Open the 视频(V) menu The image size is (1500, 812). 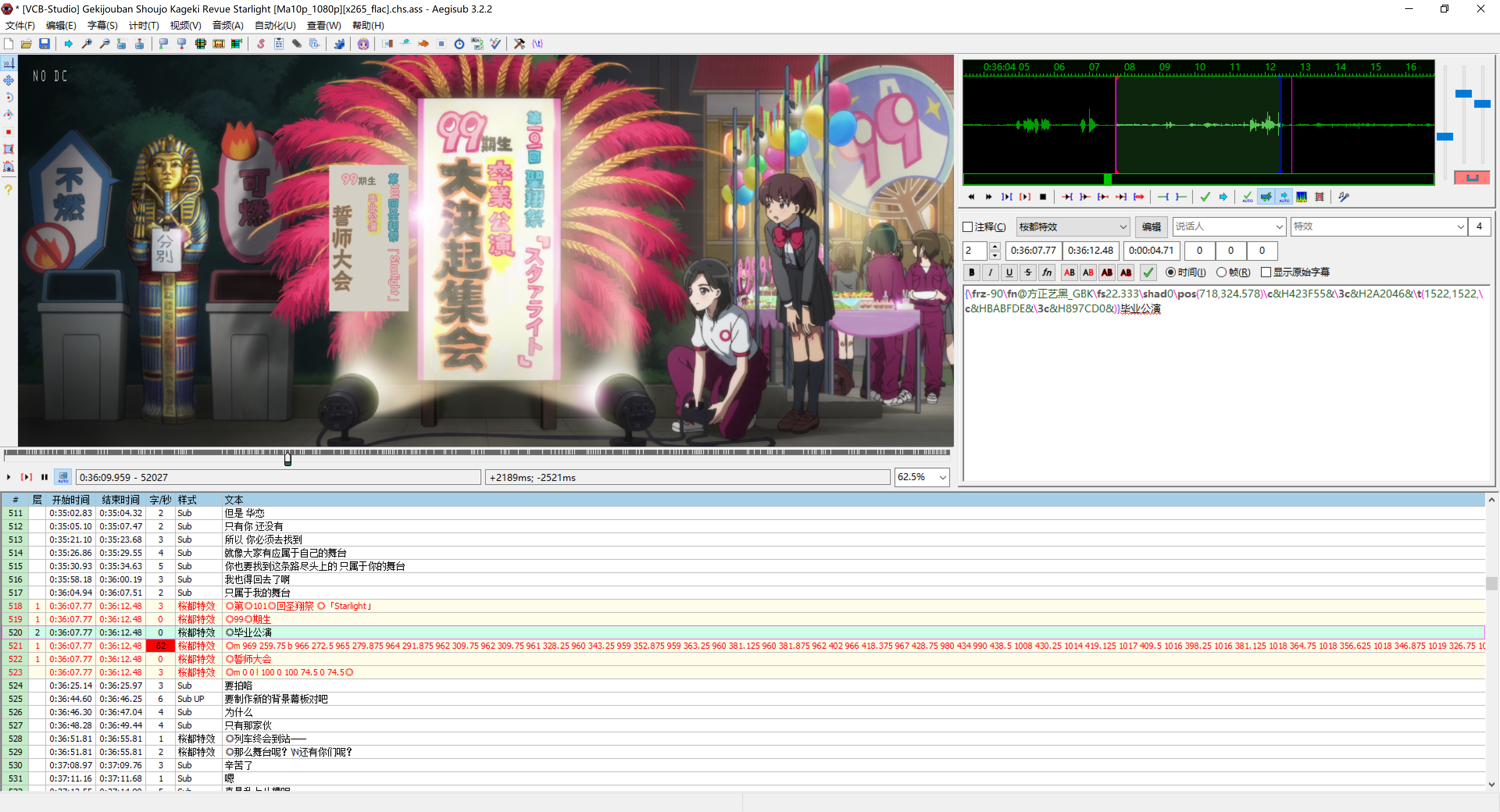pos(186,26)
